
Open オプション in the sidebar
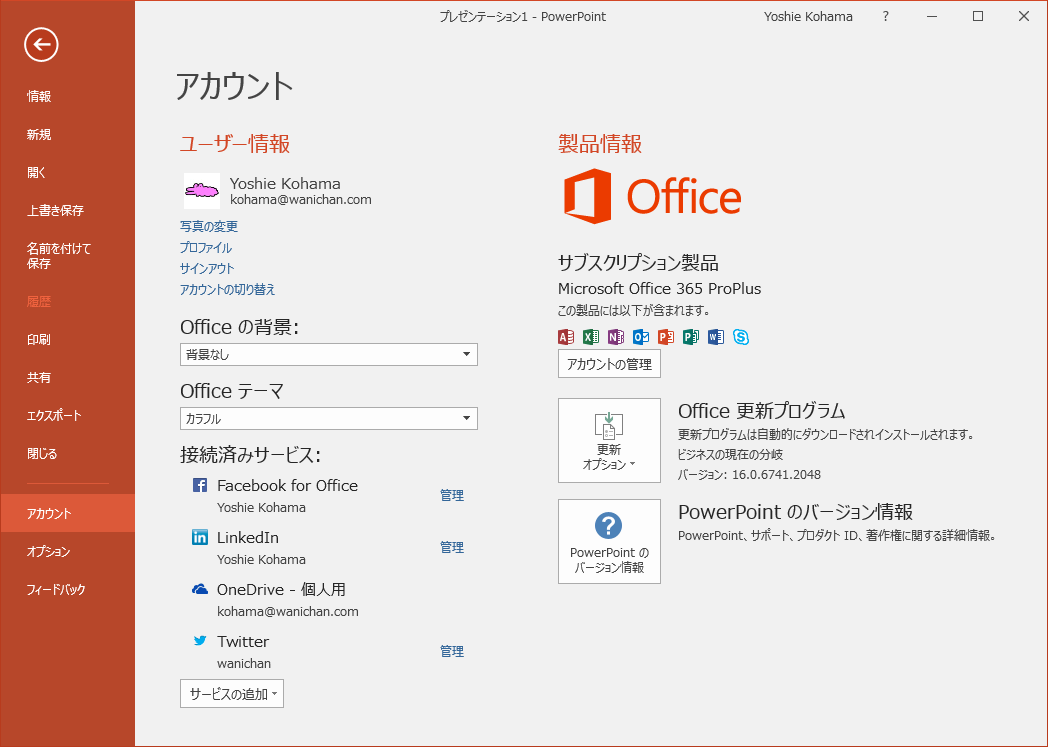coord(49,551)
